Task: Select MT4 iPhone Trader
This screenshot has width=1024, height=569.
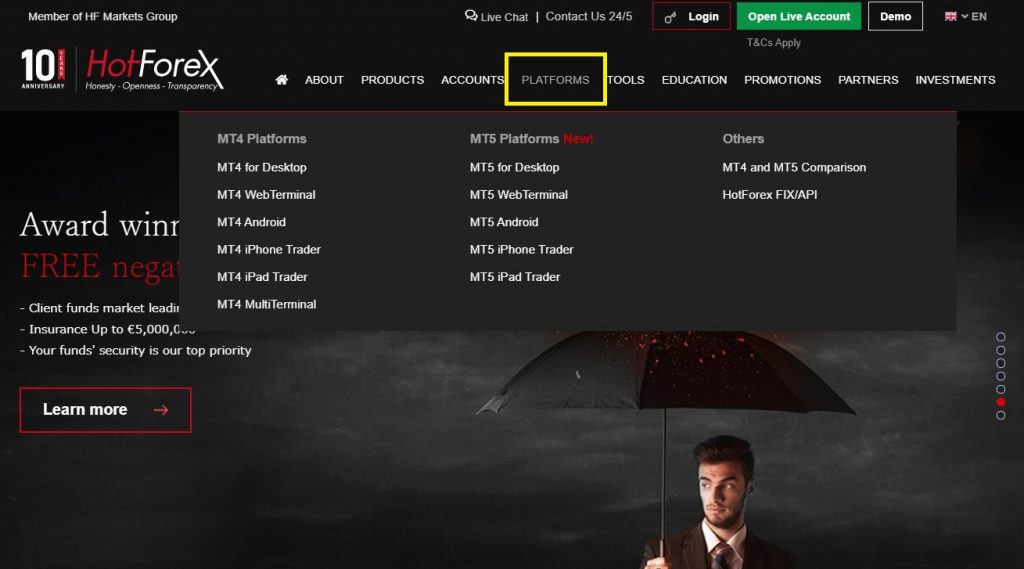Action: click(269, 250)
